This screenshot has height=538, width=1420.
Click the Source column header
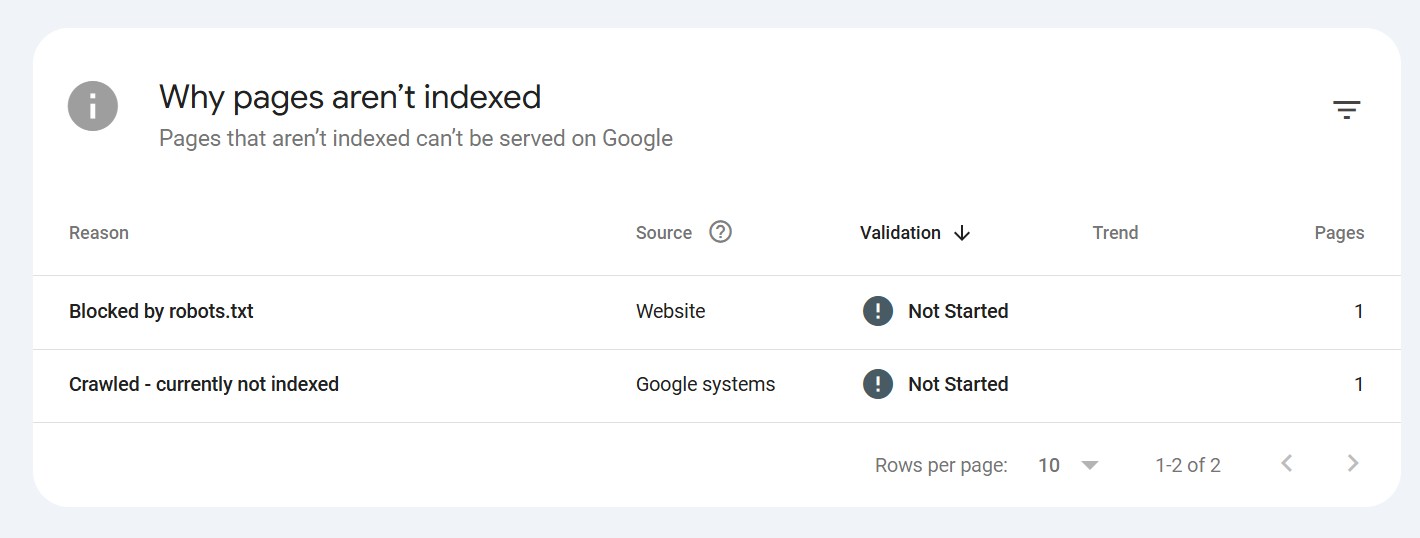pos(664,233)
